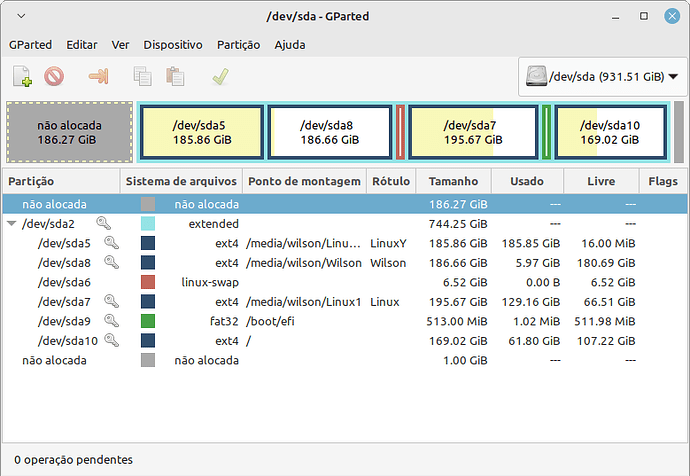Click the paste partition toolbar icon
This screenshot has width=690, height=476.
175,76
